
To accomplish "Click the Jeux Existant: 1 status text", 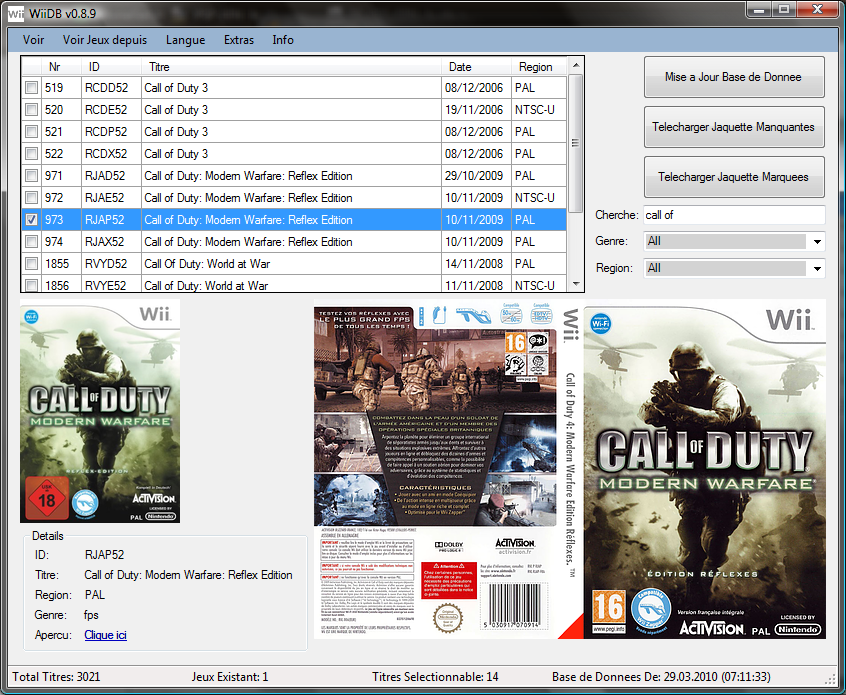I will pyautogui.click(x=230, y=677).
